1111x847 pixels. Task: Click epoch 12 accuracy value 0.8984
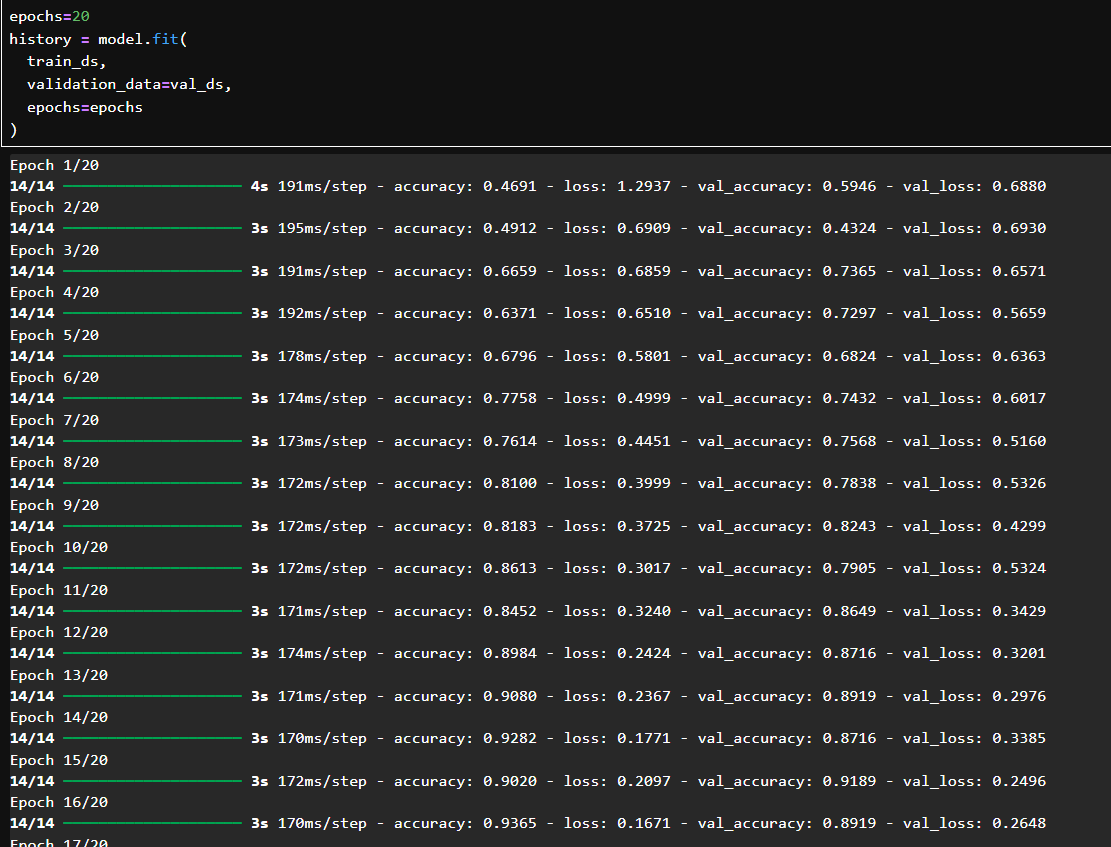click(x=510, y=654)
